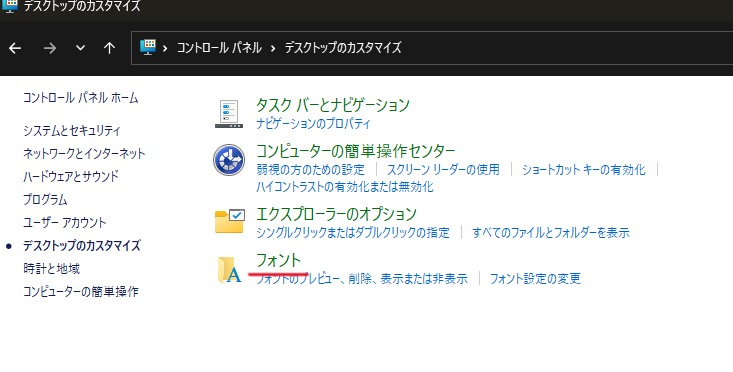Go up one level with Up arrow

[x=109, y=48]
